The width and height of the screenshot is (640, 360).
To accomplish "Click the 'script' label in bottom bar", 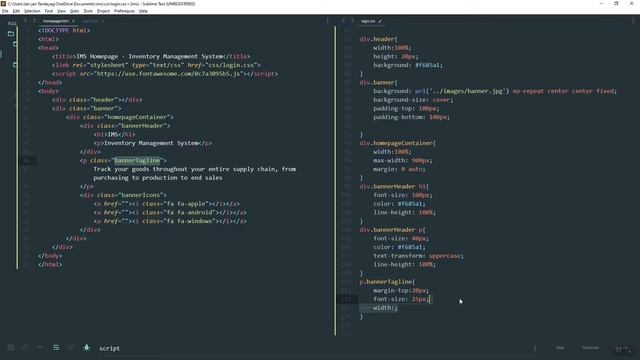I will [109, 348].
